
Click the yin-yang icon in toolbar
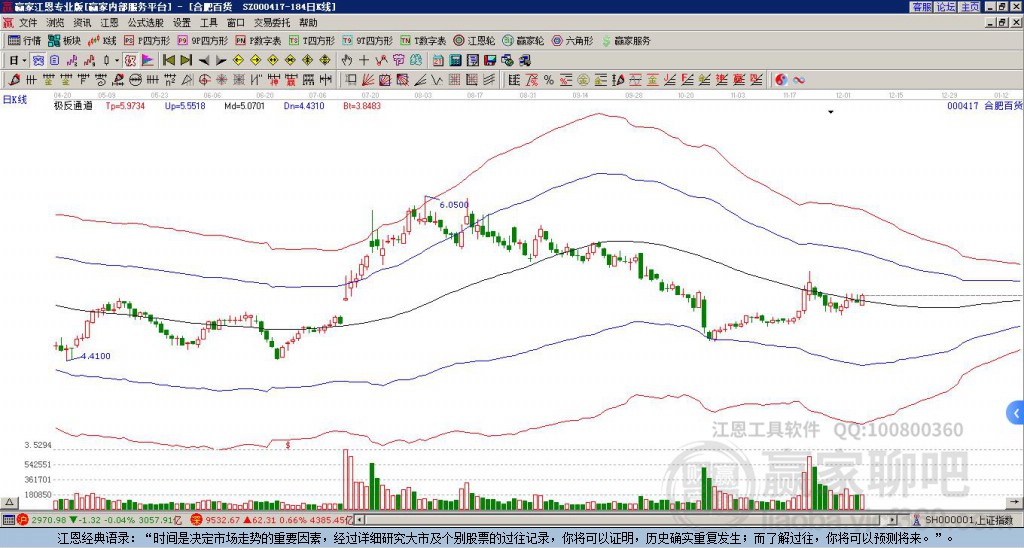(x=781, y=80)
